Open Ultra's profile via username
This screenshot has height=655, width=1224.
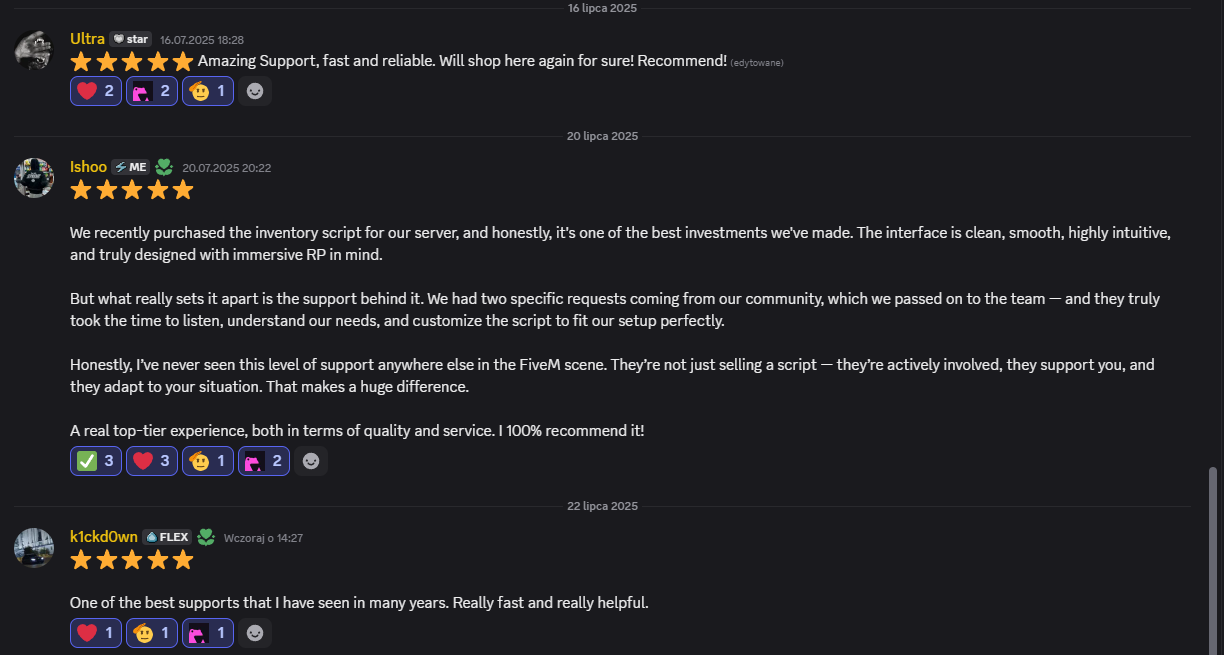click(x=87, y=38)
